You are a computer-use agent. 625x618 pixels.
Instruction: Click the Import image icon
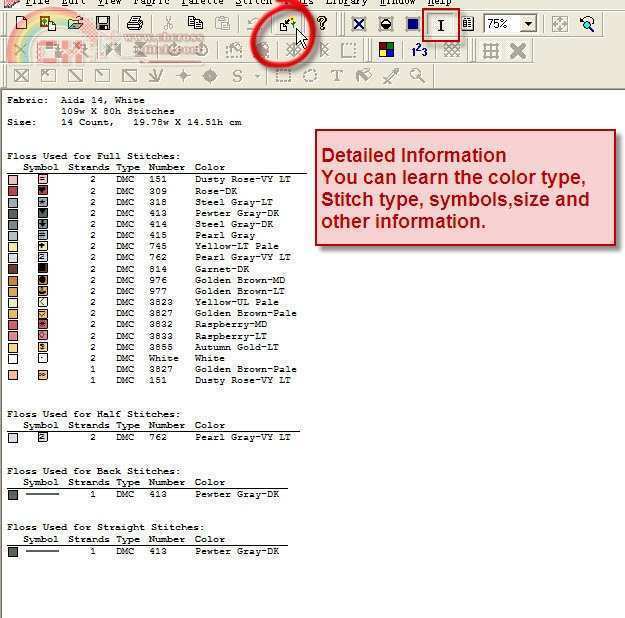pos(48,23)
